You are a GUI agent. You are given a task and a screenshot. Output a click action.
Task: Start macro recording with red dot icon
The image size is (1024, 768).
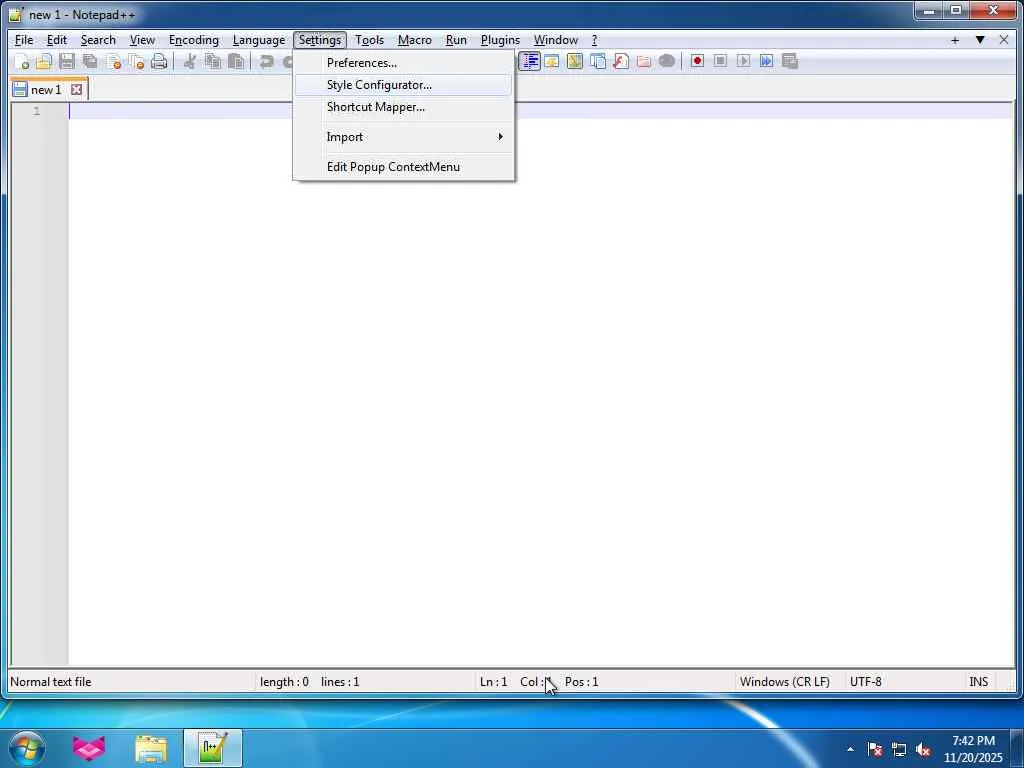[697, 61]
